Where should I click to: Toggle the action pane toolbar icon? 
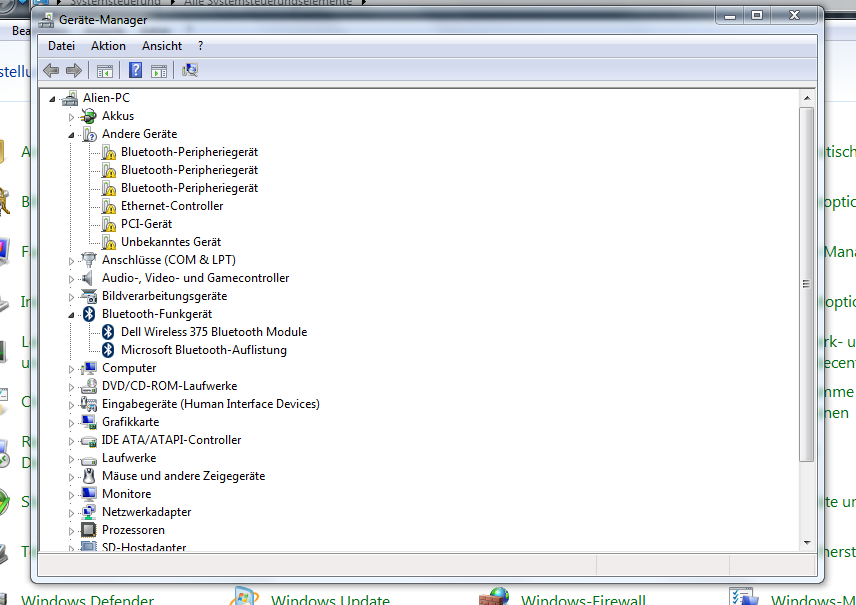coord(159,70)
